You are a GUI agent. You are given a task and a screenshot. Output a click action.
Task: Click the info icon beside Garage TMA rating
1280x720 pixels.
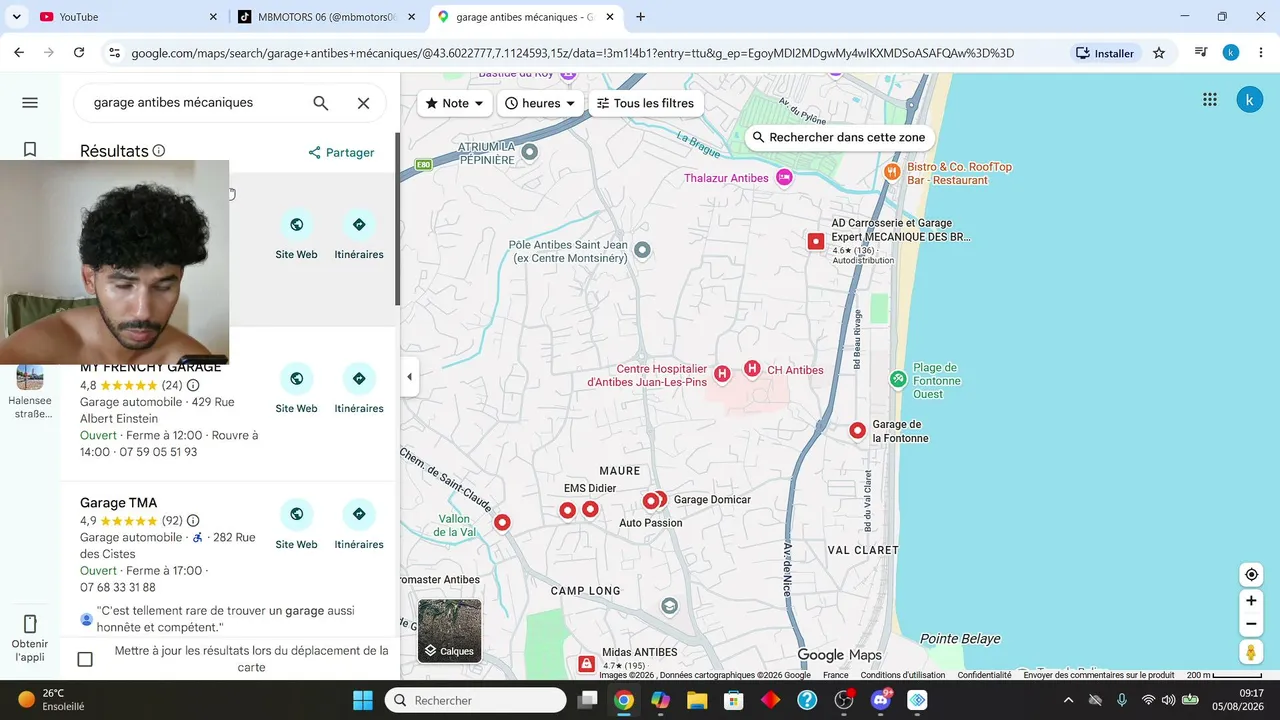tap(193, 521)
